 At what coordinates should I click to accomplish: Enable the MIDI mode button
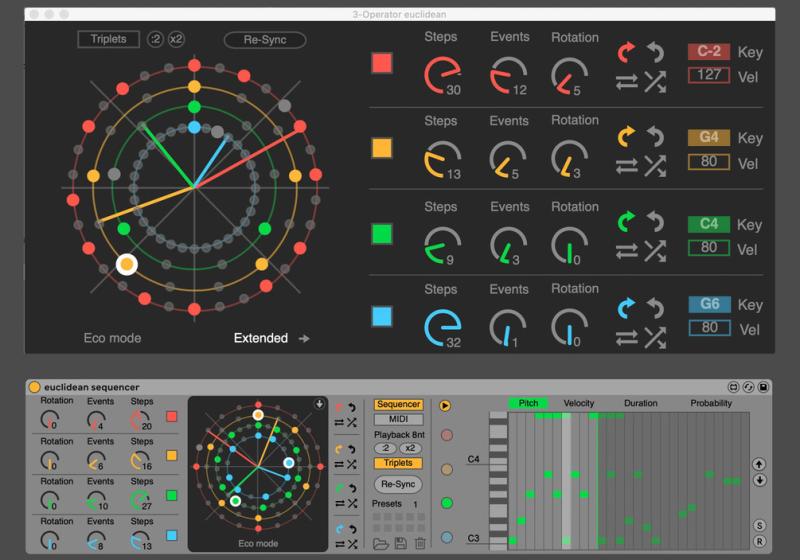coord(398,419)
